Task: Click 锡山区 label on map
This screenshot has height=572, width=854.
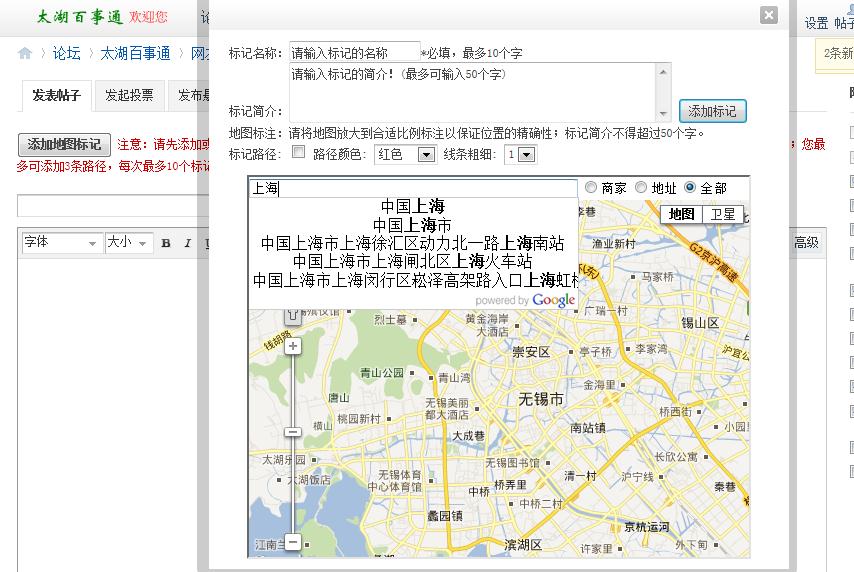Action: pos(700,323)
